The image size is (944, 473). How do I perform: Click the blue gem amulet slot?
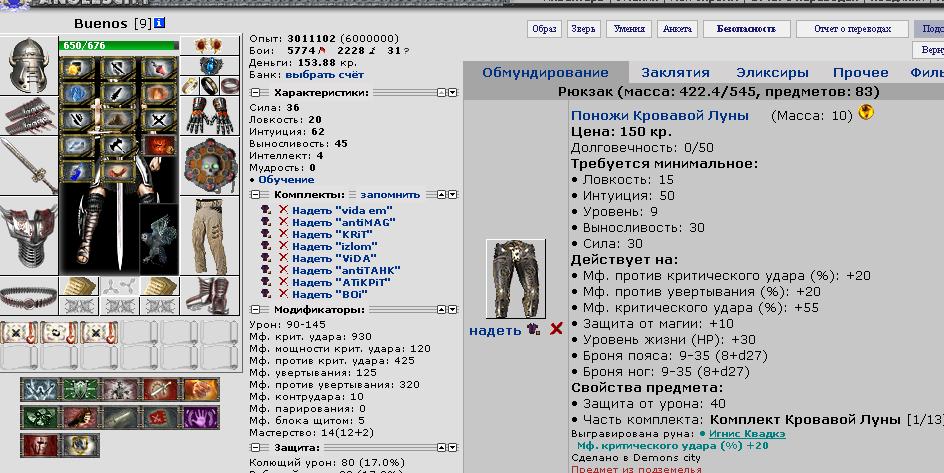coord(210,66)
